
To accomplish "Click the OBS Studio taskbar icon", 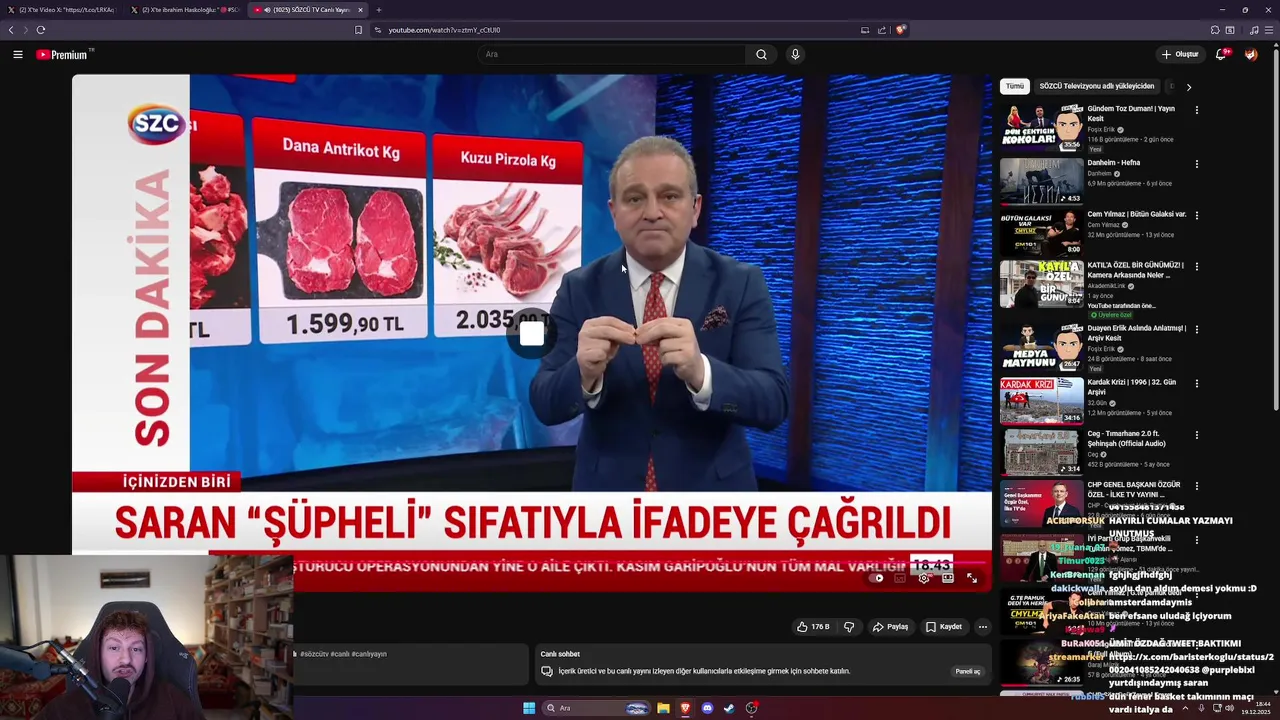I will (751, 708).
